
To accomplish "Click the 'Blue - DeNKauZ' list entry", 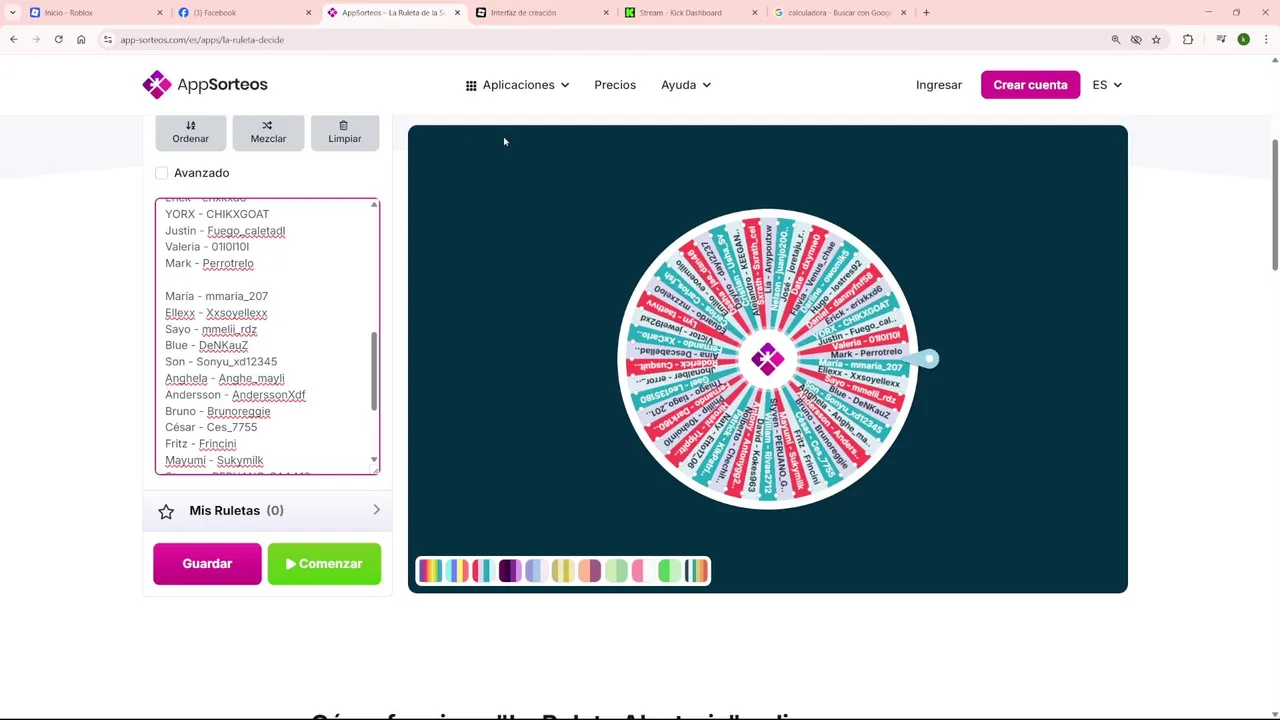I will point(206,345).
